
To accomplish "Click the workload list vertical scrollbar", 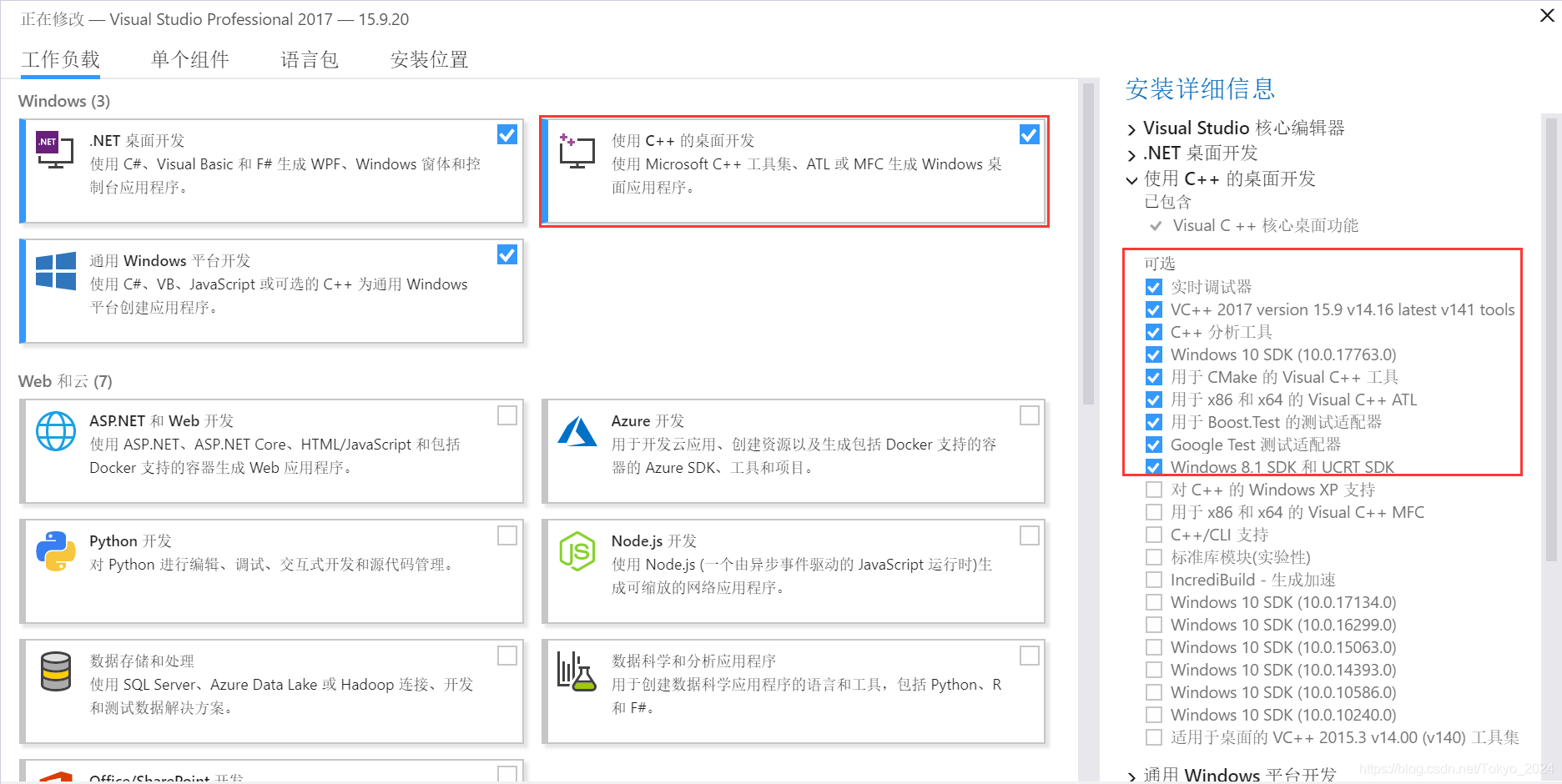I will point(1088,244).
